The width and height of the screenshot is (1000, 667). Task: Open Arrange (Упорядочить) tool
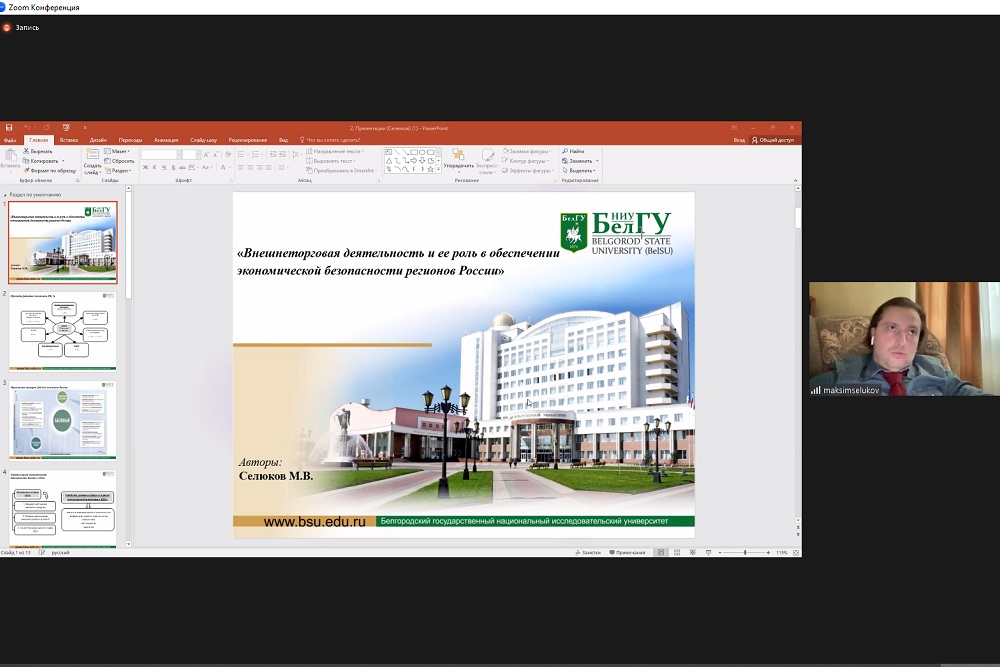(x=458, y=157)
